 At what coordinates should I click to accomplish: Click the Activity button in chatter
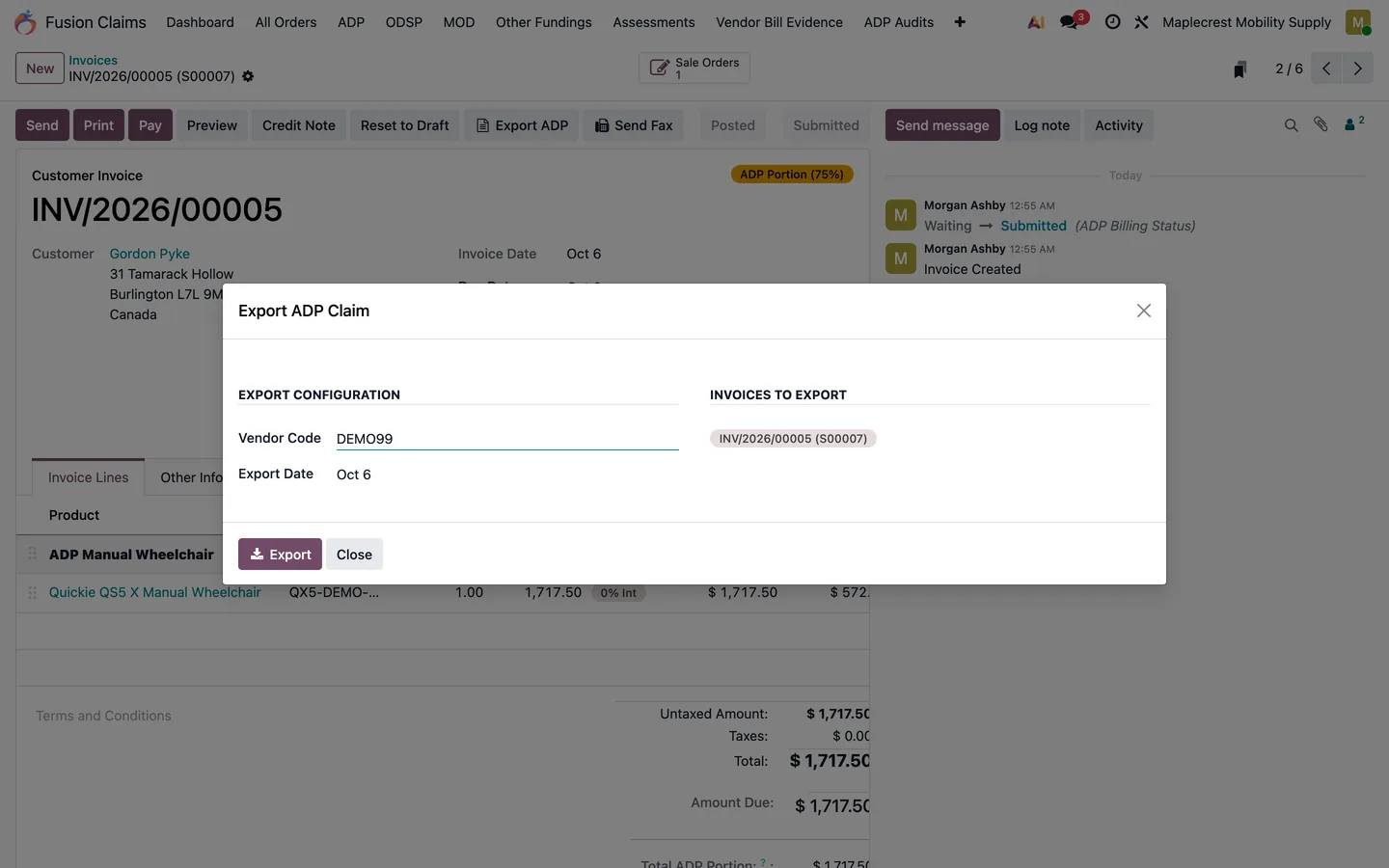point(1119,125)
